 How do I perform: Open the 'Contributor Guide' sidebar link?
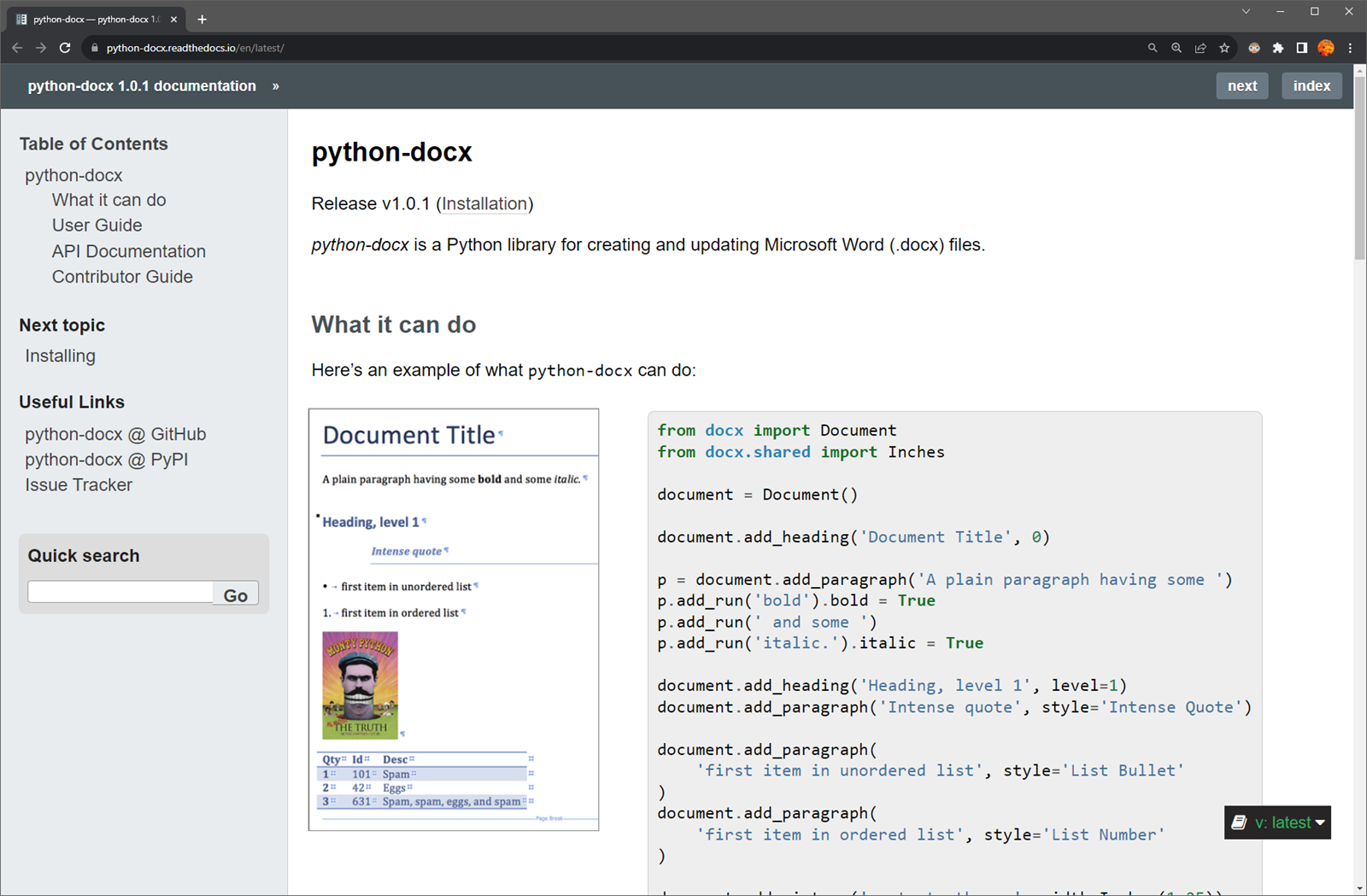coord(122,277)
